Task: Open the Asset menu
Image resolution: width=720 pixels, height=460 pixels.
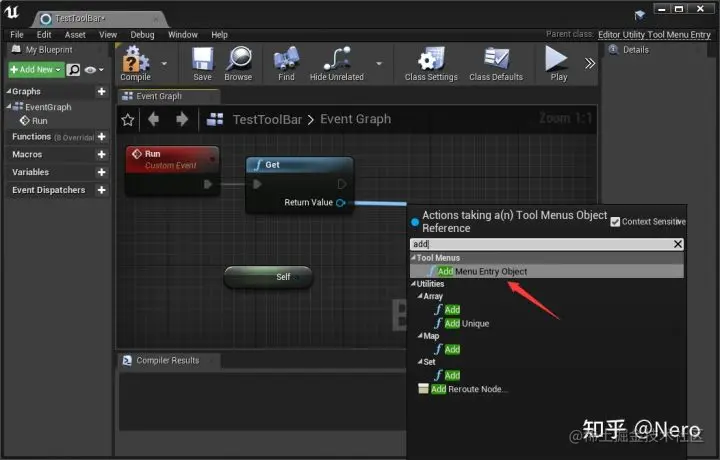Action: 75,34
